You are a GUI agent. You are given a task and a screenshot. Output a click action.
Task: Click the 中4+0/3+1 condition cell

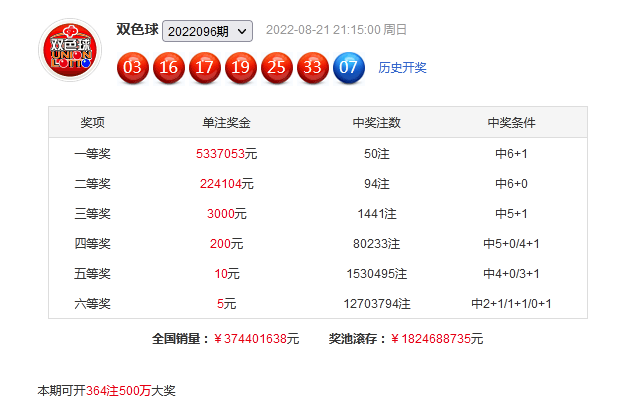pyautogui.click(x=511, y=274)
